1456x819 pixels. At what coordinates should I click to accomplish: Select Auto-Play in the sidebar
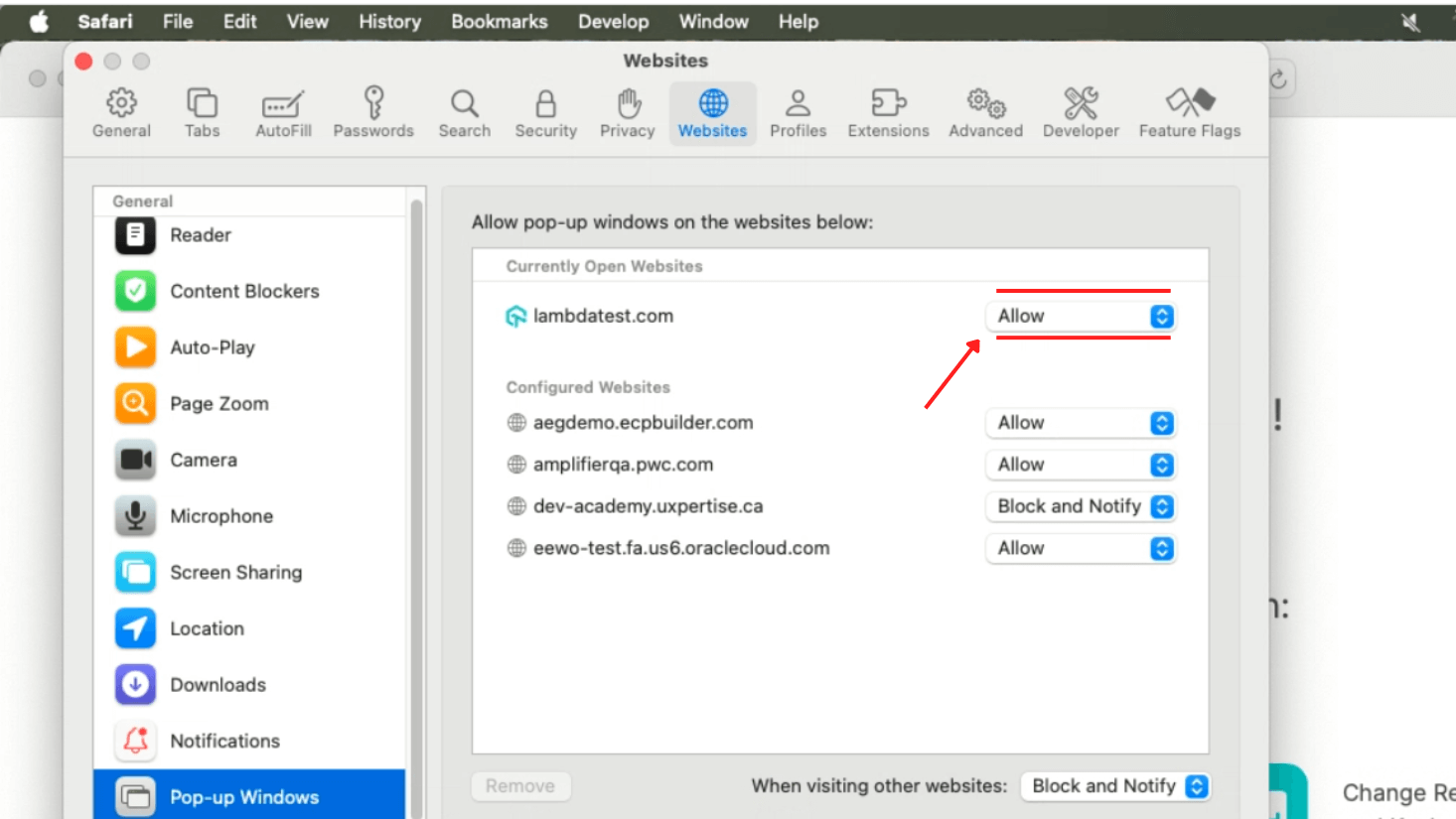click(249, 347)
